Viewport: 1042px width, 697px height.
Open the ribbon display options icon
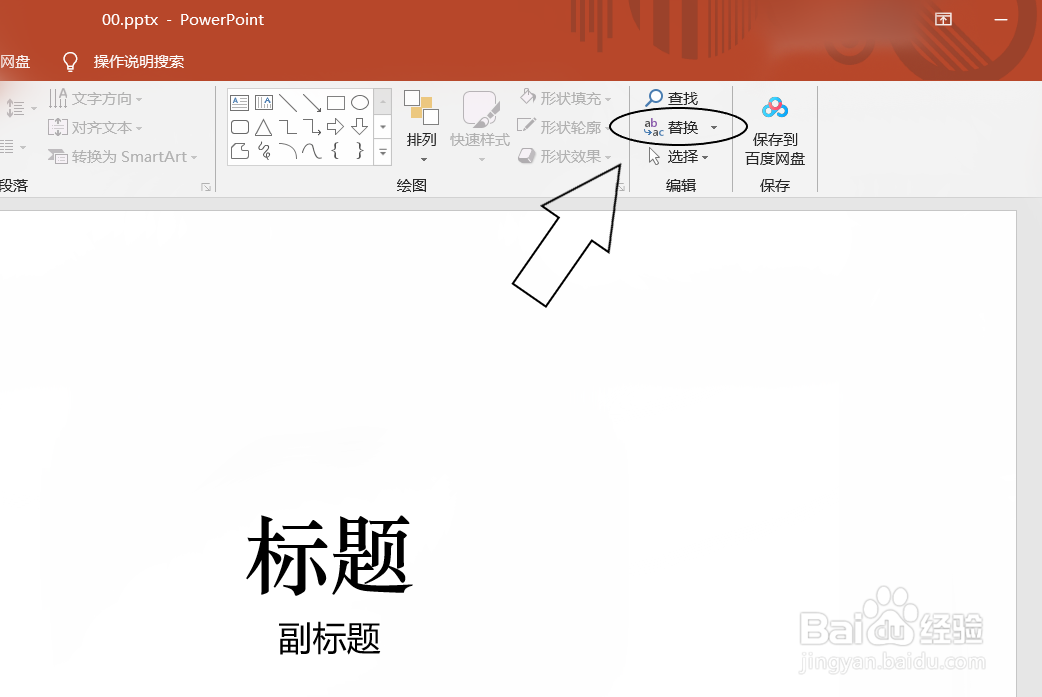tap(943, 19)
